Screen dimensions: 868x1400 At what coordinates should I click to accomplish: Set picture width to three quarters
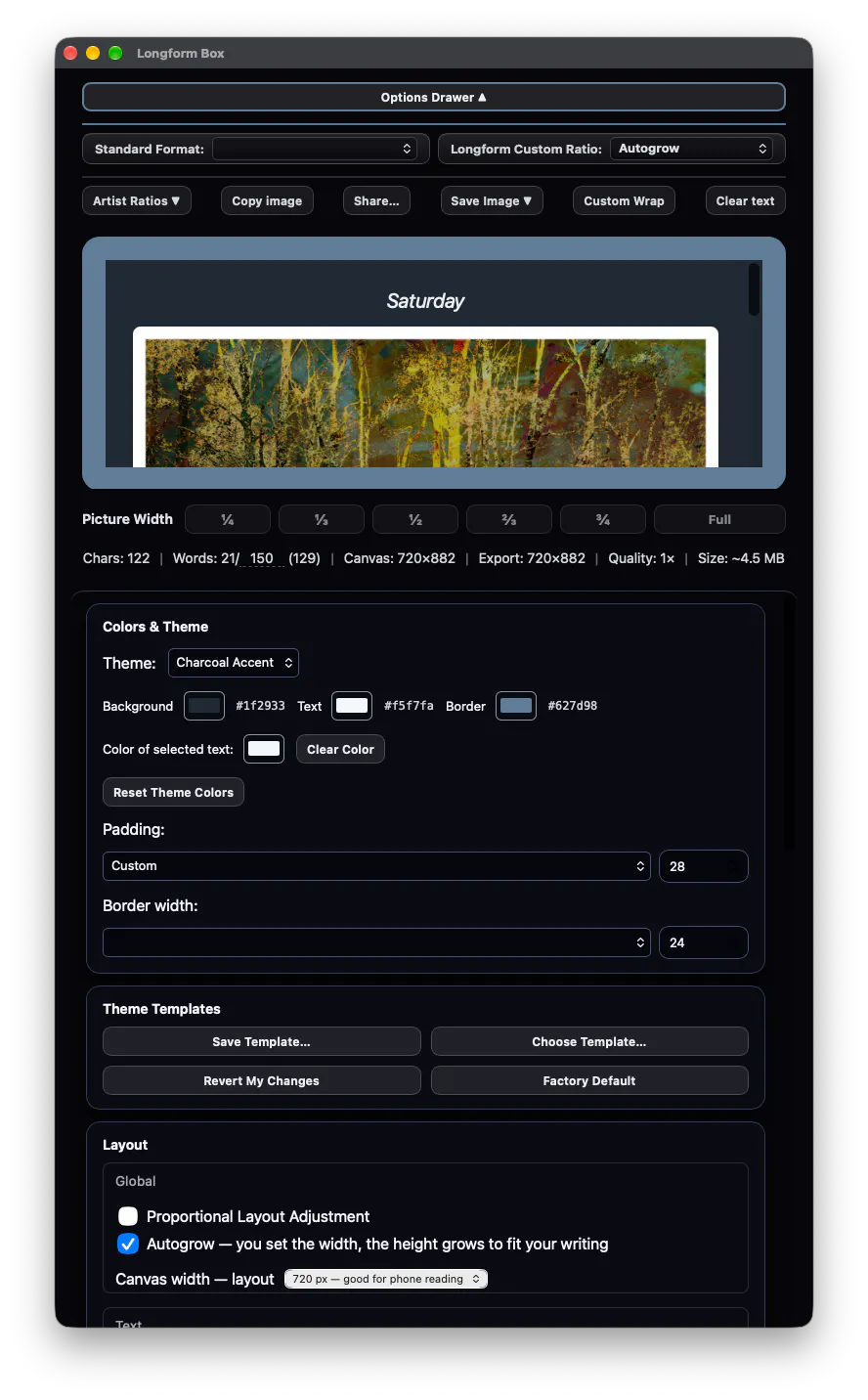603,519
